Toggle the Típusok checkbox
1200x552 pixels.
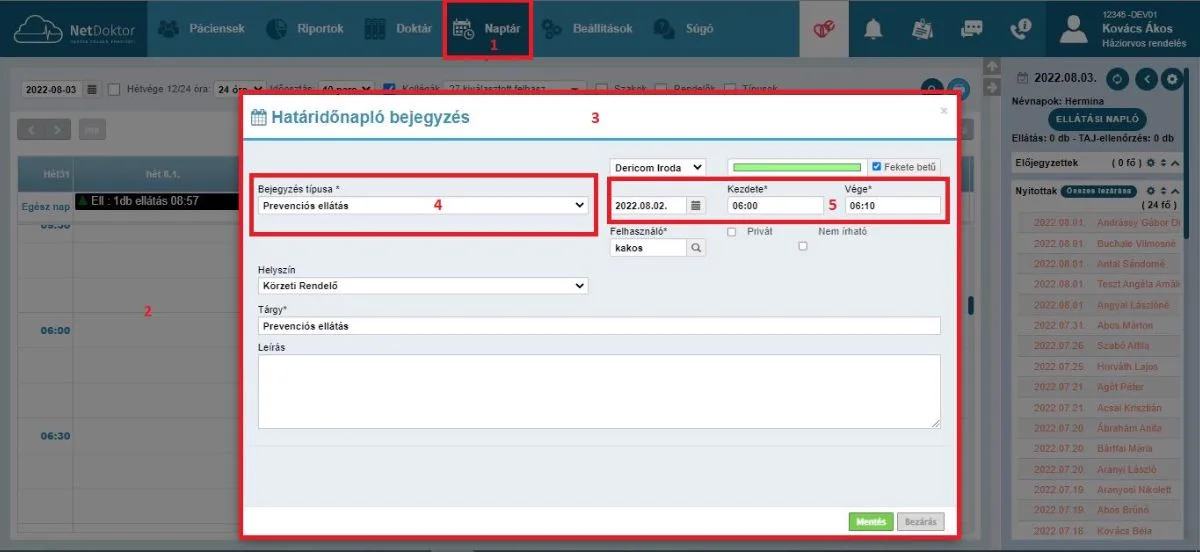(x=730, y=89)
